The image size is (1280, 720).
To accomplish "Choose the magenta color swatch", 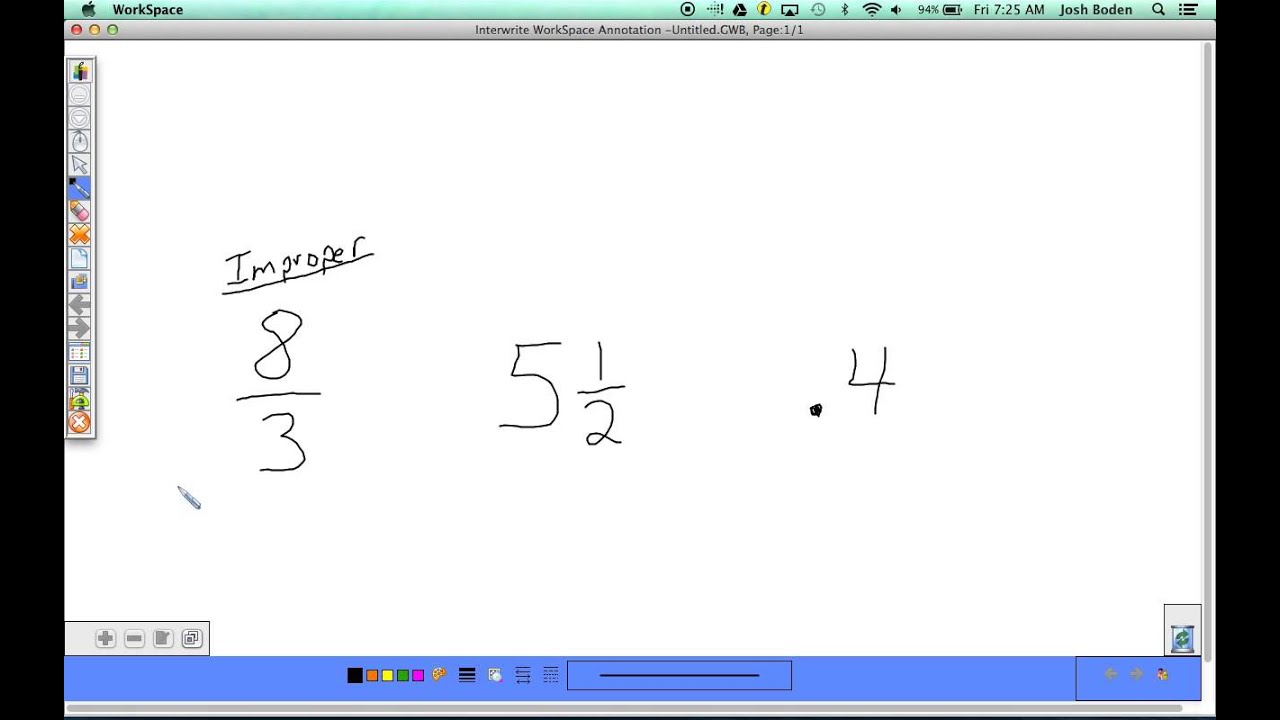I will pos(418,676).
